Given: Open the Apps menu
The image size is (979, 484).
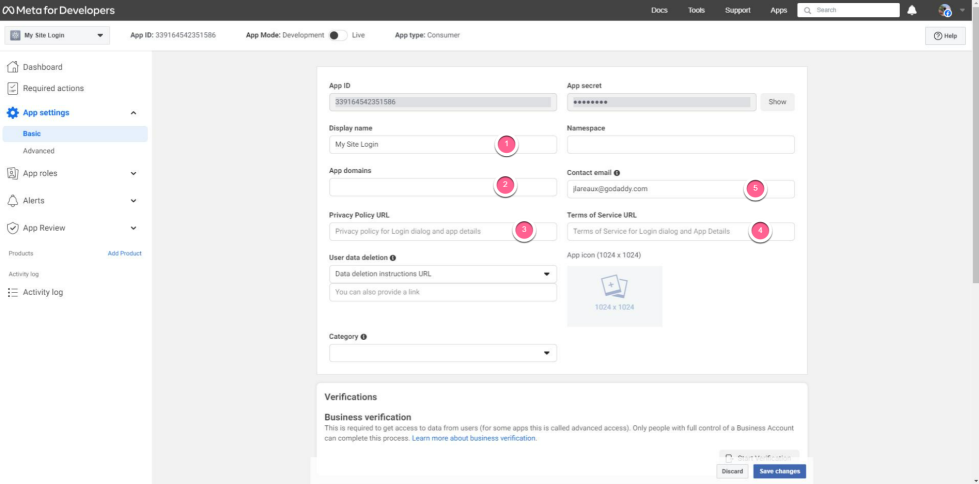Looking at the screenshot, I should pyautogui.click(x=779, y=11).
